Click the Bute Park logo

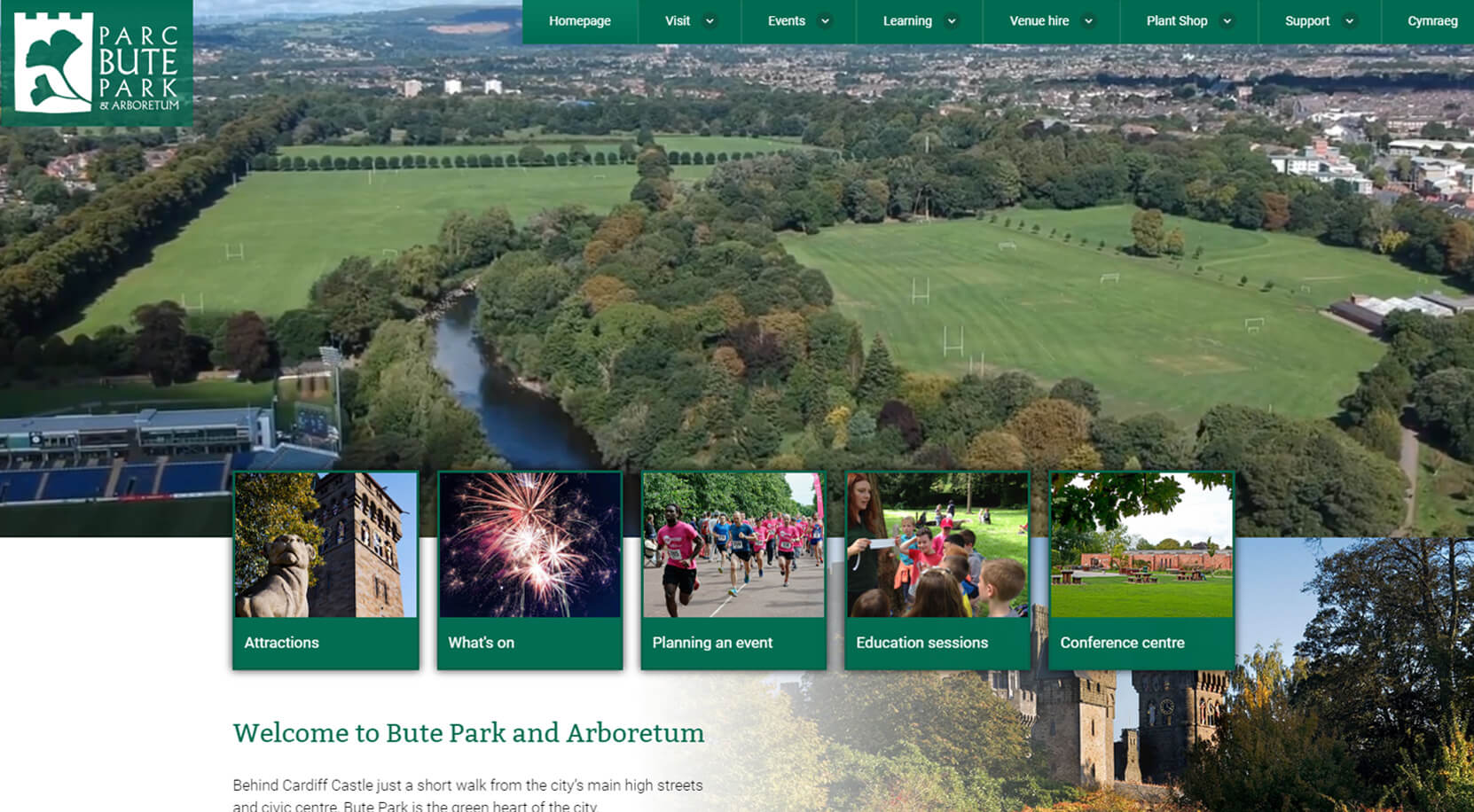coord(98,62)
